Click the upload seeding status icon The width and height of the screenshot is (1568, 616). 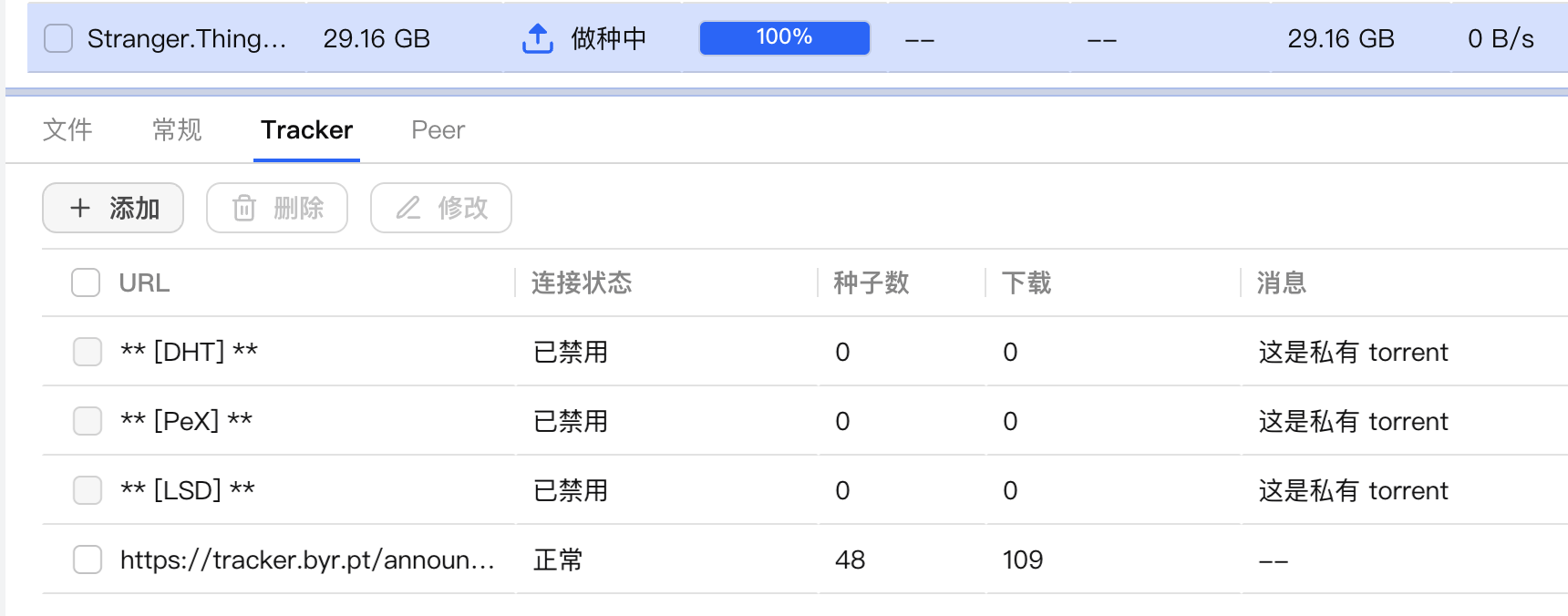pyautogui.click(x=537, y=38)
